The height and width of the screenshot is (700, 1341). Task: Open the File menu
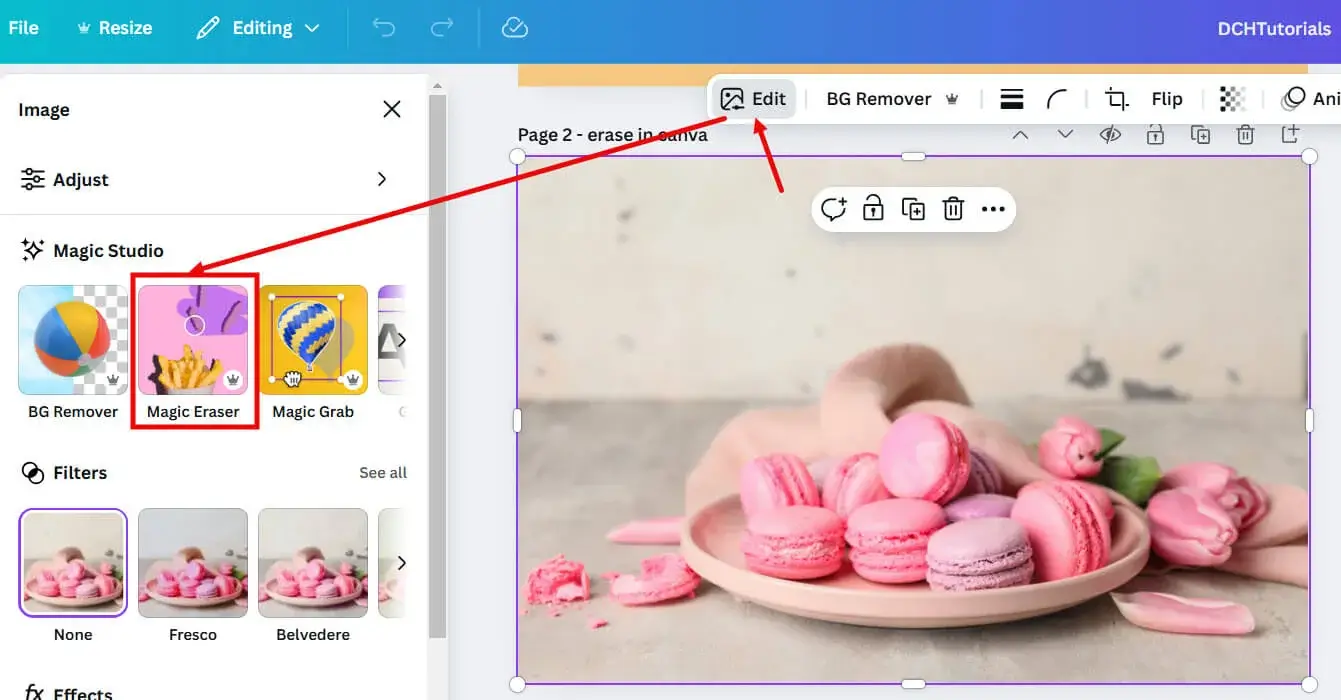pyautogui.click(x=22, y=27)
